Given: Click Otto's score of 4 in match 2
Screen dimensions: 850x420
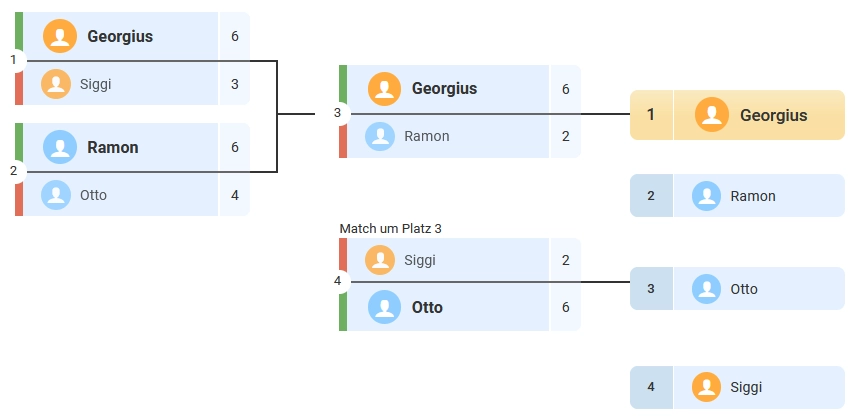Looking at the screenshot, I should click(x=235, y=195).
